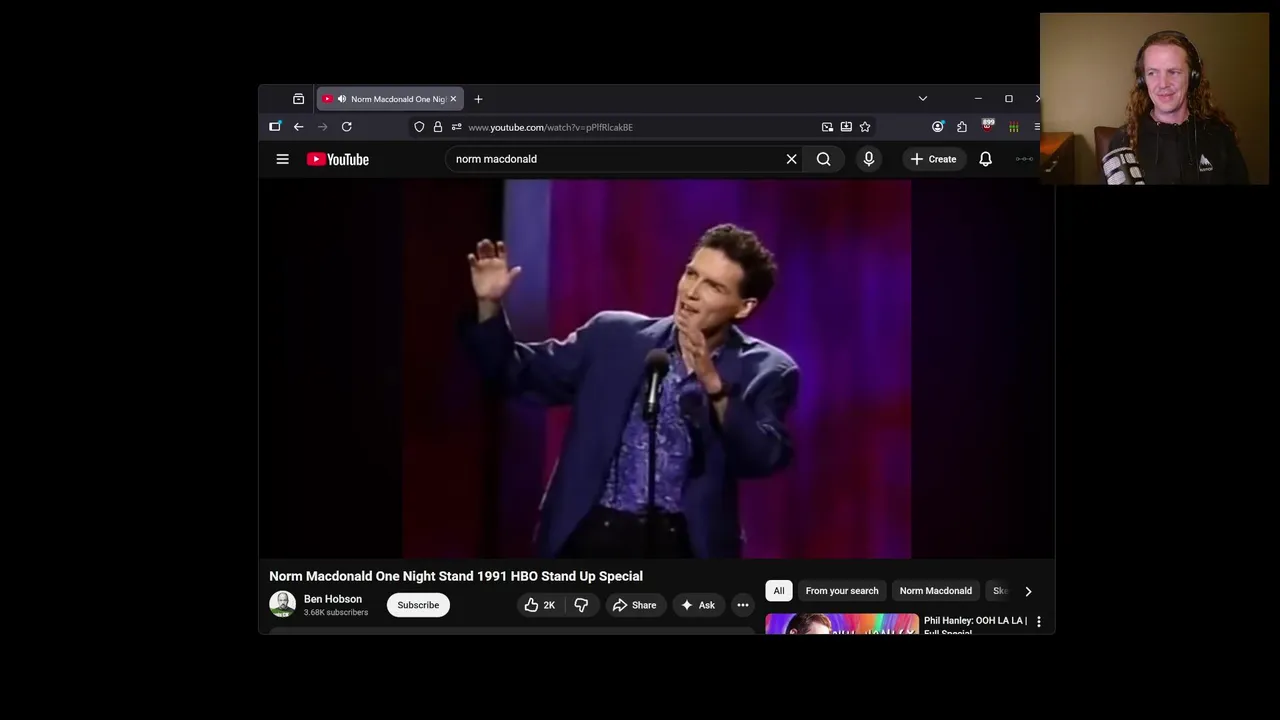Open Ben Hobson channel avatar
1280x720 pixels.
pos(282,604)
